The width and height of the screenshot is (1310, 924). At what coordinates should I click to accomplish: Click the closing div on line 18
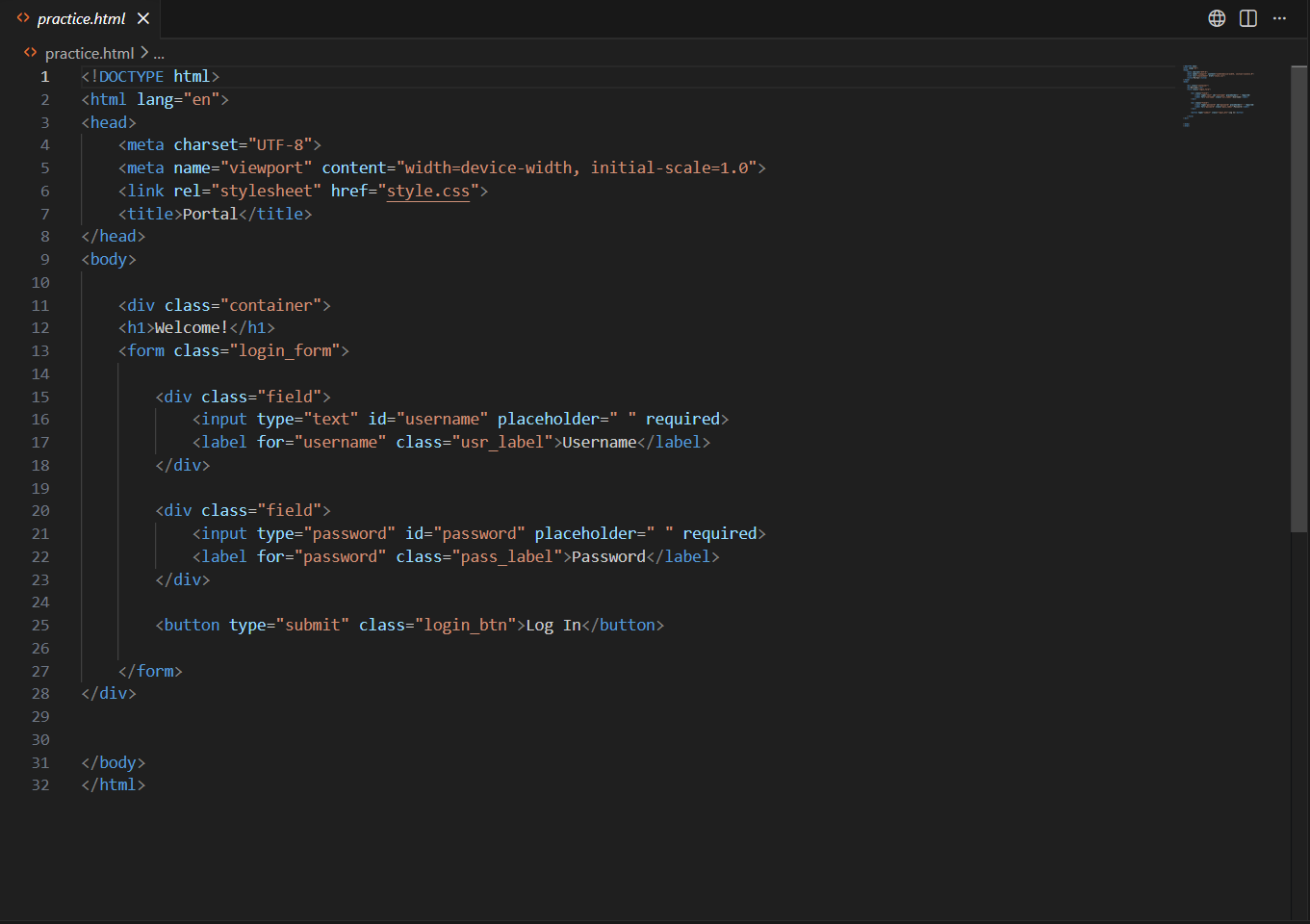tap(183, 465)
